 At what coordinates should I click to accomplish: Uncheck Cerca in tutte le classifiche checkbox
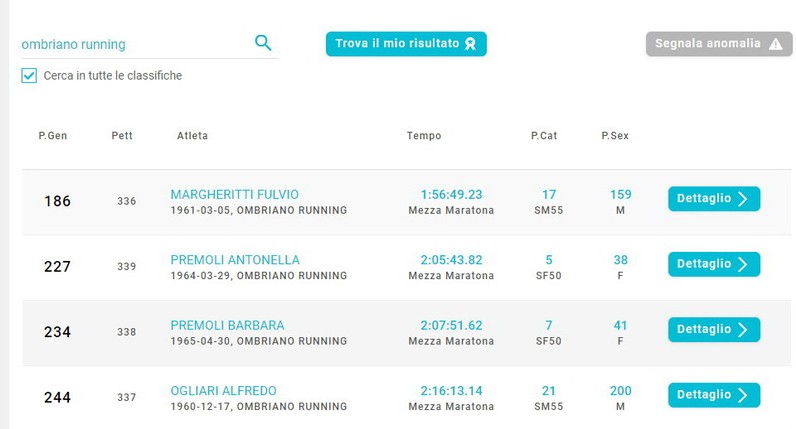[x=29, y=76]
